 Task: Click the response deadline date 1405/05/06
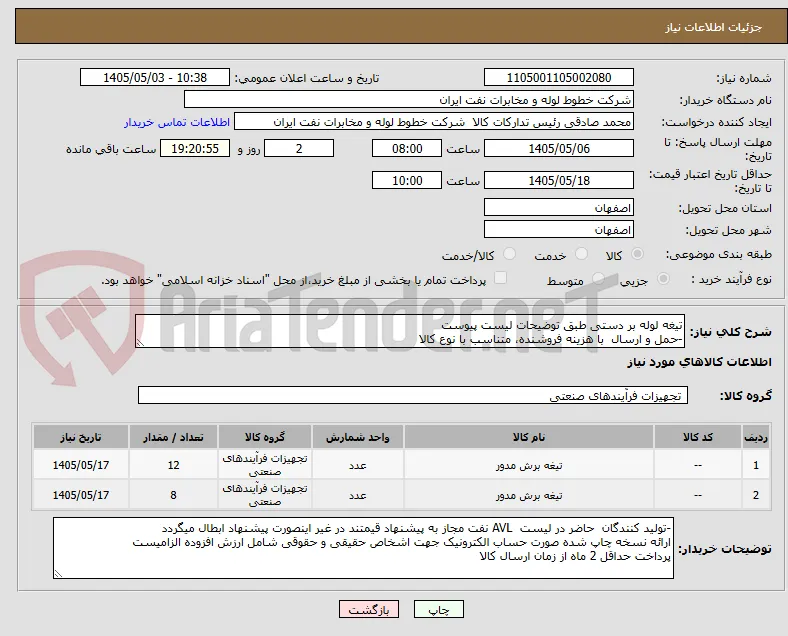[559, 148]
